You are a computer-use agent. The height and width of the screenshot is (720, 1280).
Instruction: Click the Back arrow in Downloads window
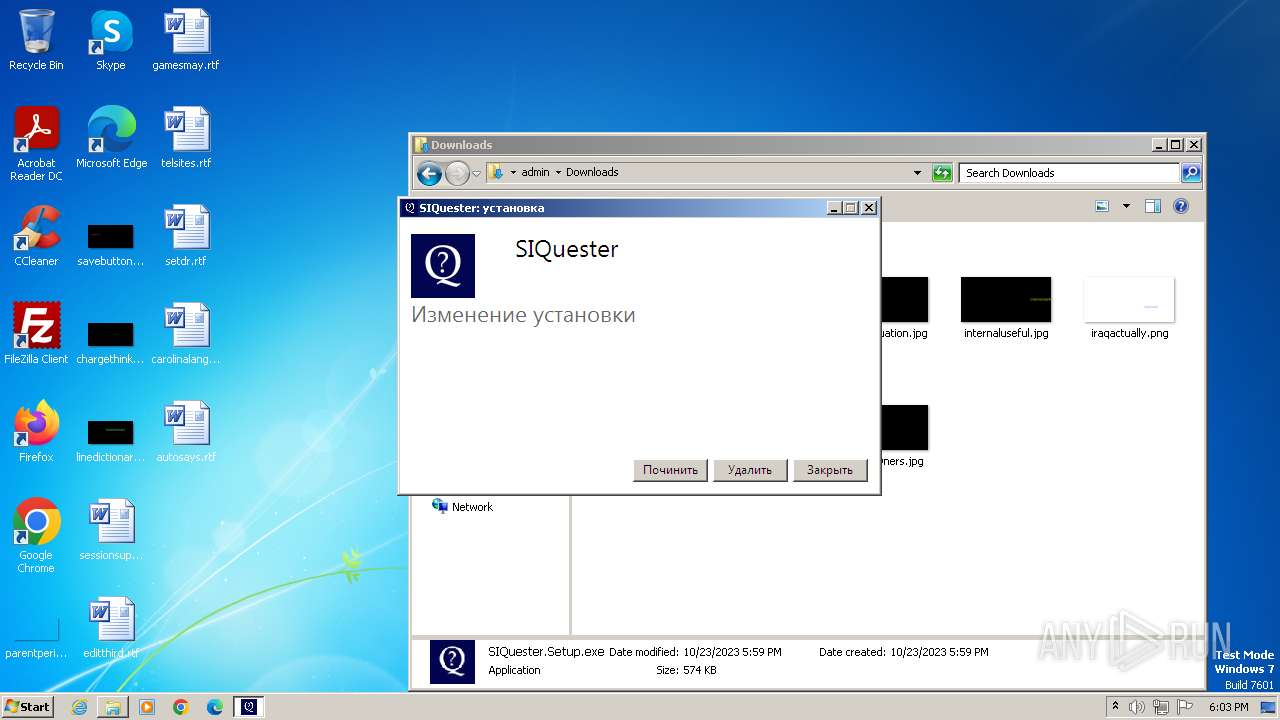[429, 173]
